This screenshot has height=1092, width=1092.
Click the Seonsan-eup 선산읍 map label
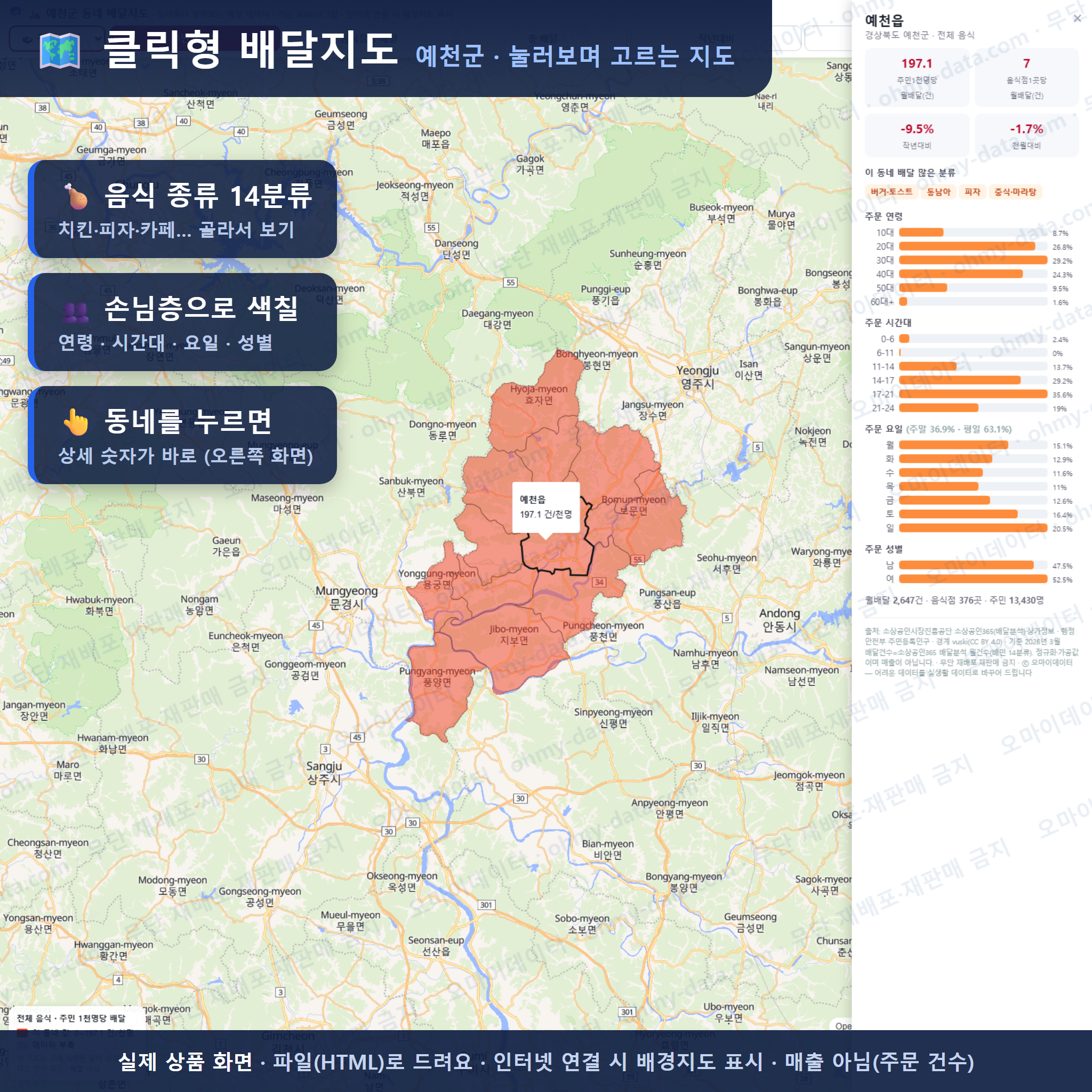(436, 945)
